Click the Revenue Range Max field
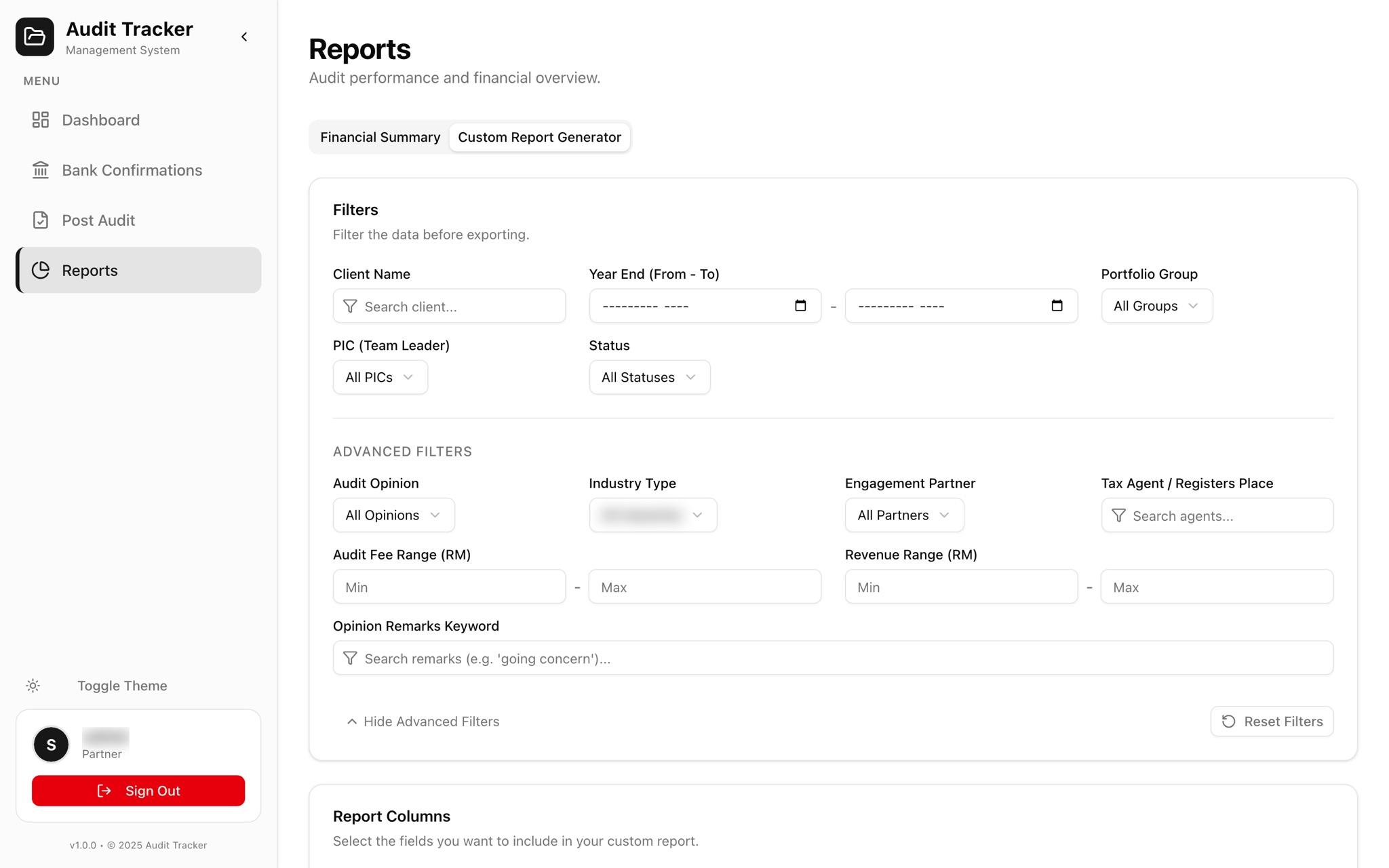The height and width of the screenshot is (868, 1389). coord(1217,587)
